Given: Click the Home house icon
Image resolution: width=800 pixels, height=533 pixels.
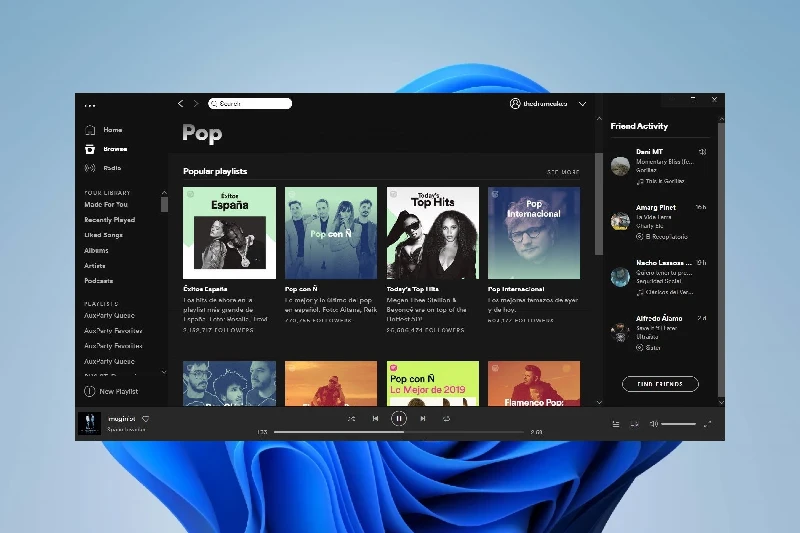Looking at the screenshot, I should pyautogui.click(x=90, y=130).
